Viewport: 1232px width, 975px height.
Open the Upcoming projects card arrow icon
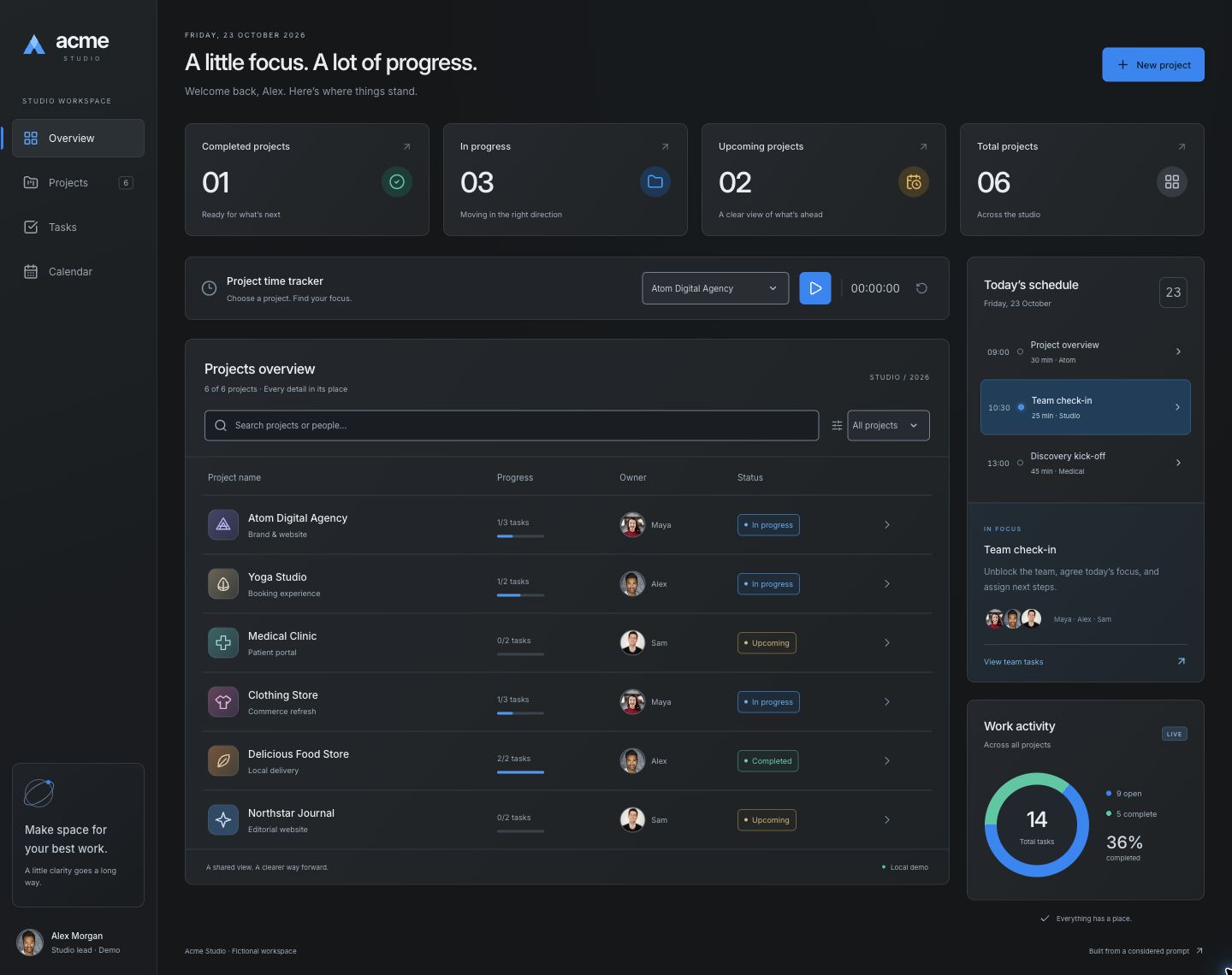pyautogui.click(x=923, y=146)
